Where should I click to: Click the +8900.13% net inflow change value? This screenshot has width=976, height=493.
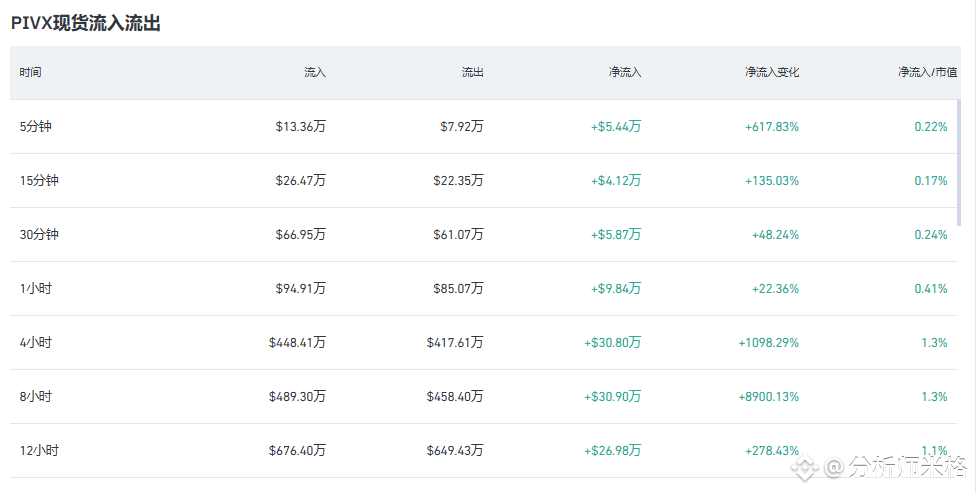pos(768,397)
